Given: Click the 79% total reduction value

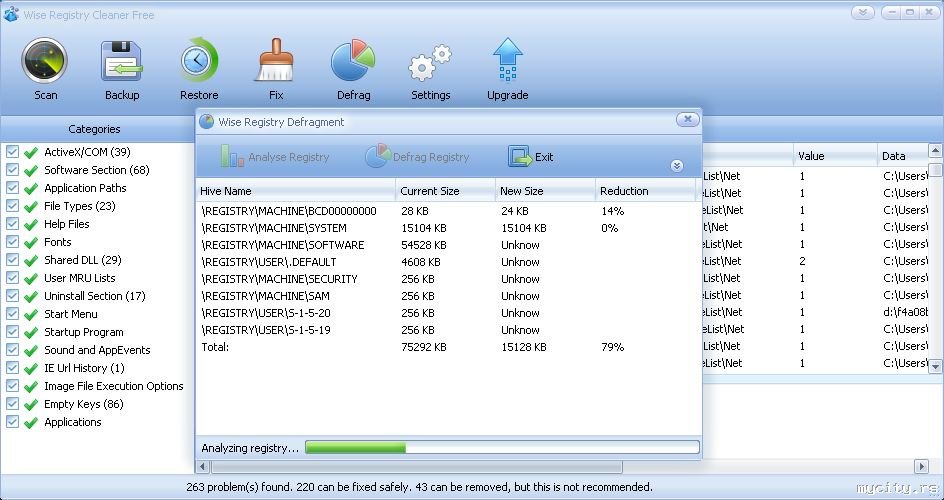Looking at the screenshot, I should point(613,347).
